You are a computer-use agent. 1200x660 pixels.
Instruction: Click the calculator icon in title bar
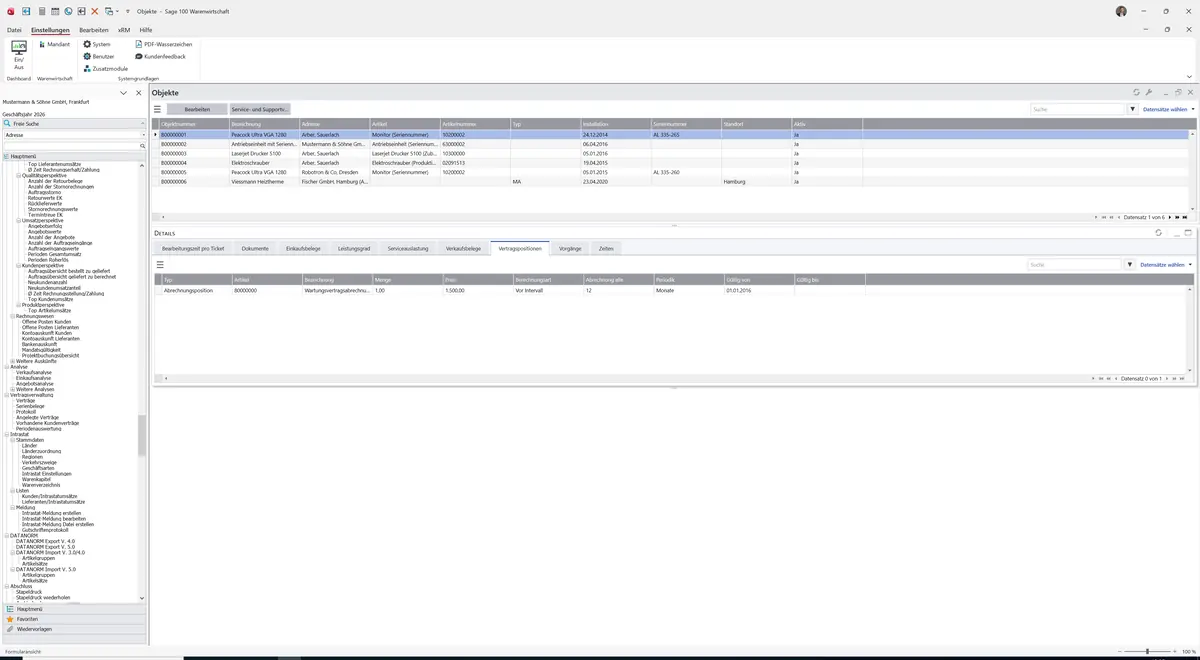(40, 11)
